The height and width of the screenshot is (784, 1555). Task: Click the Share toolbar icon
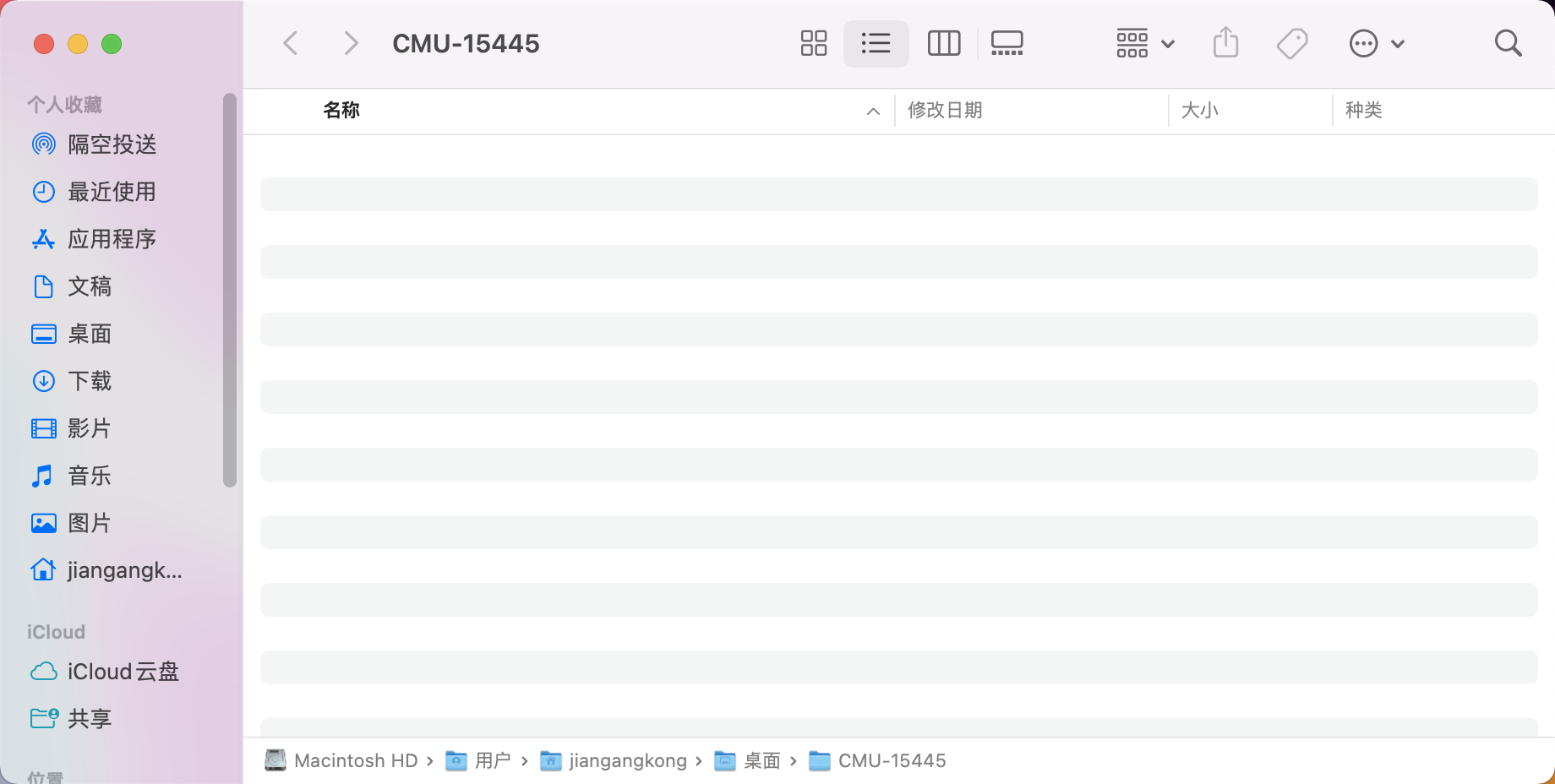pyautogui.click(x=1225, y=42)
